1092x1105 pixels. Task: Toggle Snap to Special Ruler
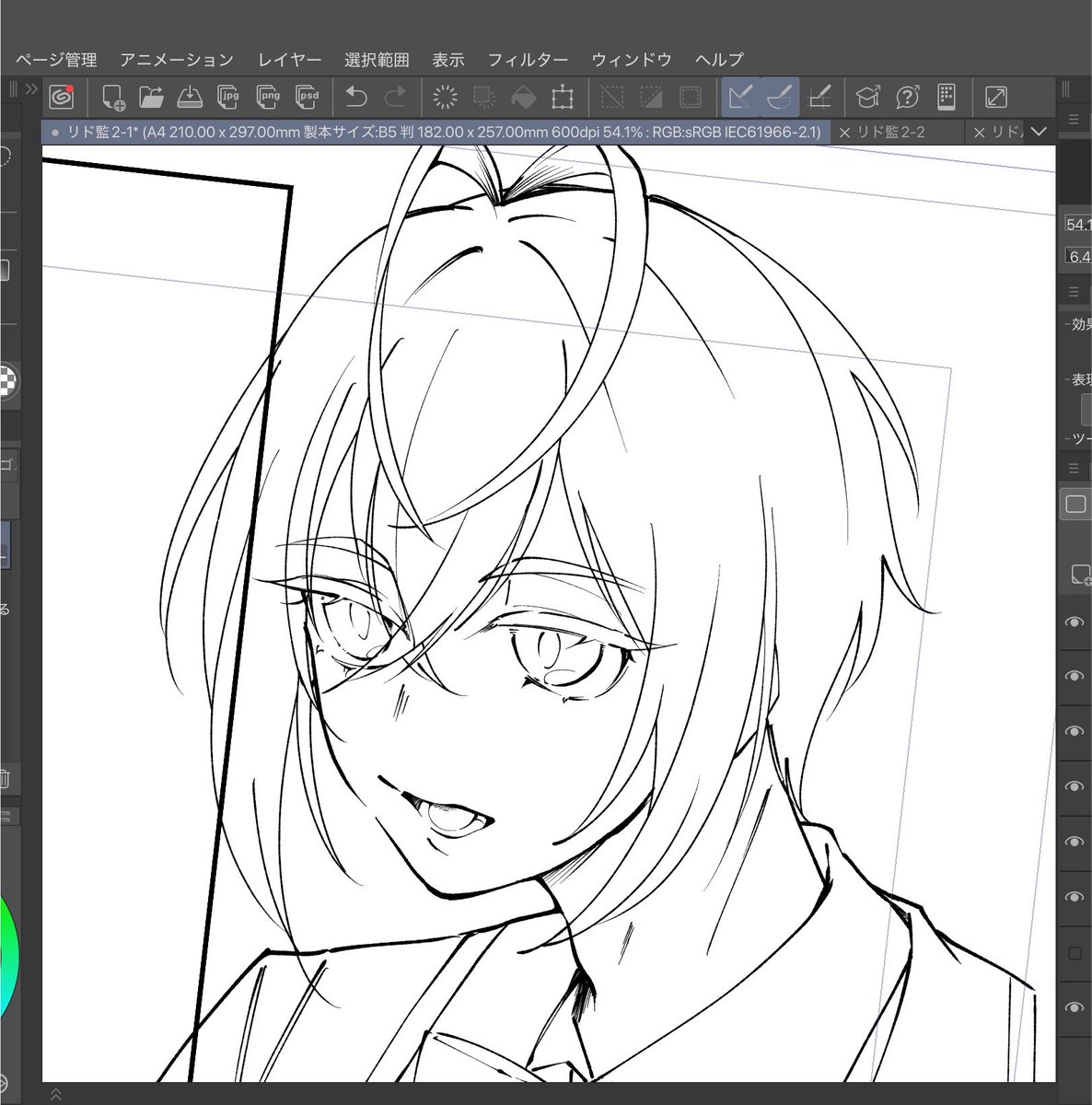pyautogui.click(x=780, y=97)
